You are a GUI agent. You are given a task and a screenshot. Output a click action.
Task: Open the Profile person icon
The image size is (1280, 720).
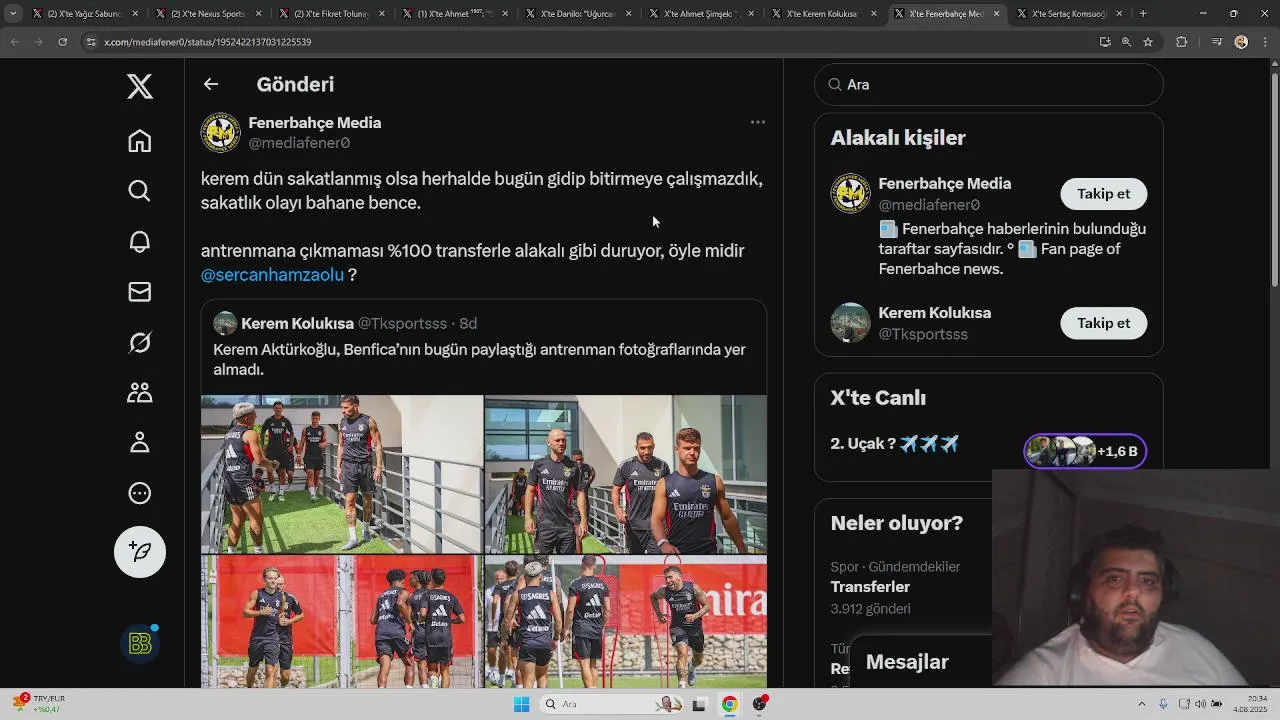pyautogui.click(x=140, y=442)
